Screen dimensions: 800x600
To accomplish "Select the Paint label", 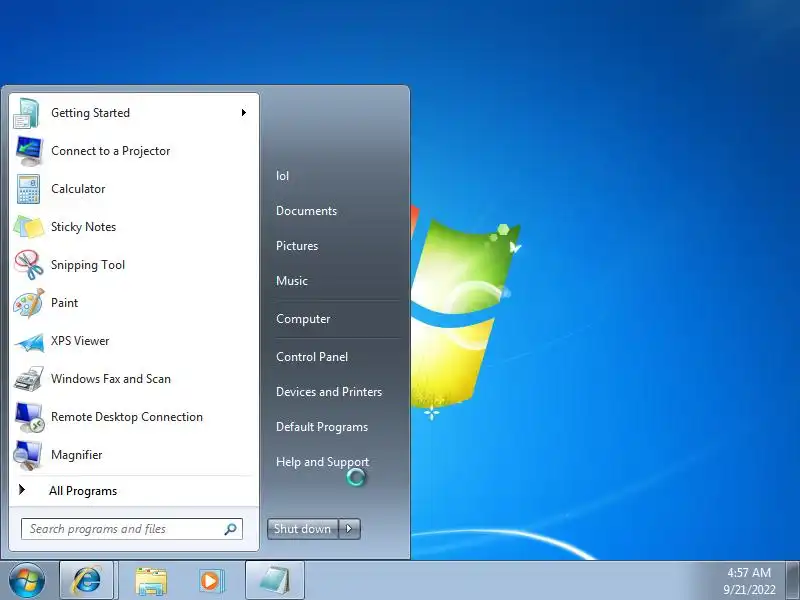I will coord(64,303).
